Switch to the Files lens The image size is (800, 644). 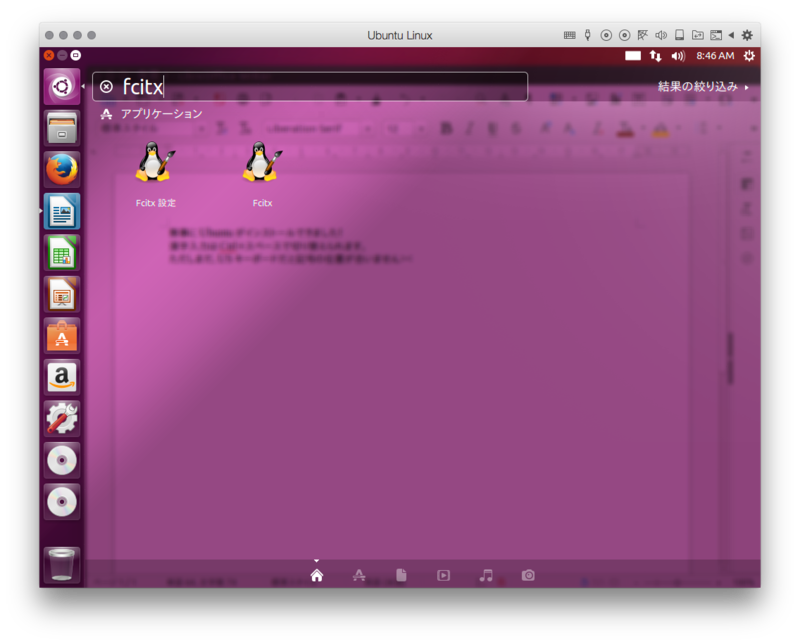tap(402, 576)
